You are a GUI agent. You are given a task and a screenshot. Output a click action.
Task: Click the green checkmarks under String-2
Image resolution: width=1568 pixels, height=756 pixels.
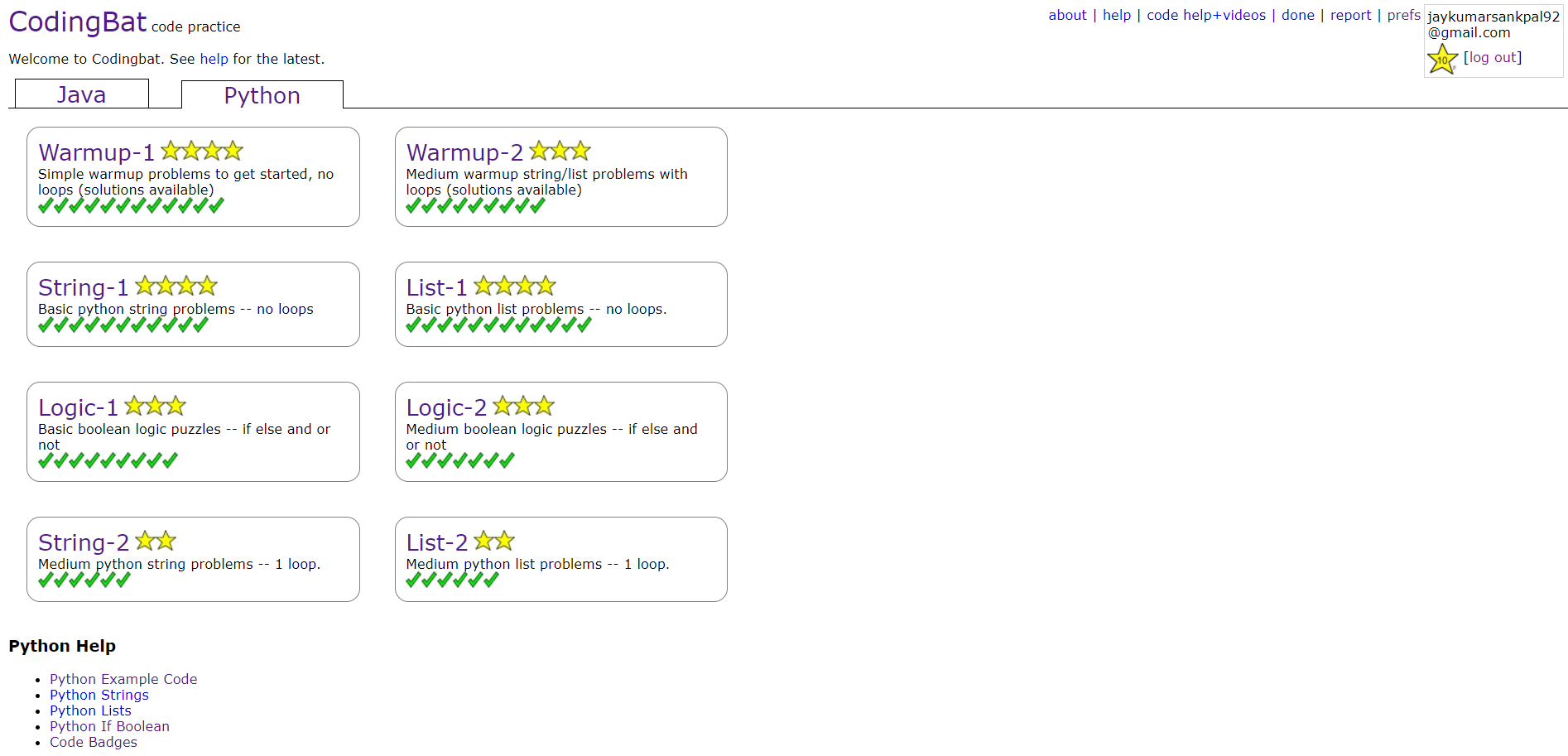(84, 580)
